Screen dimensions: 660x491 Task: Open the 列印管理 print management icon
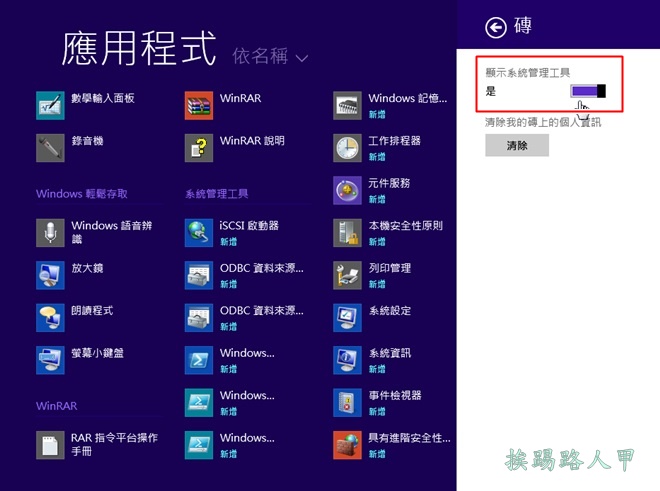pyautogui.click(x=347, y=275)
